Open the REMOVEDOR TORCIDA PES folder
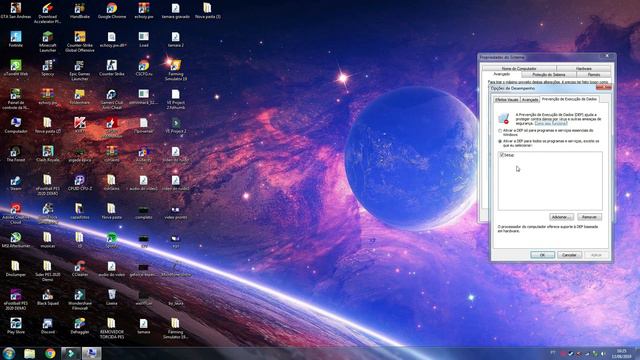The width and height of the screenshot is (640, 360). 111,328
